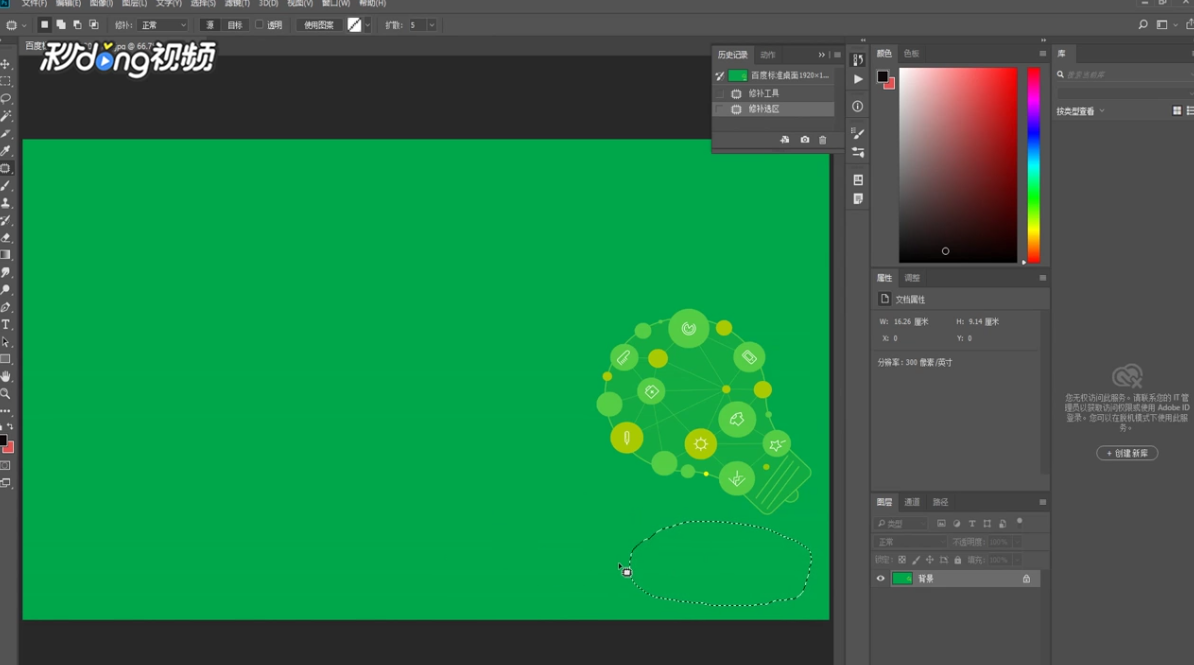Select the Brush tool
Image resolution: width=1194 pixels, height=665 pixels.
point(6,186)
